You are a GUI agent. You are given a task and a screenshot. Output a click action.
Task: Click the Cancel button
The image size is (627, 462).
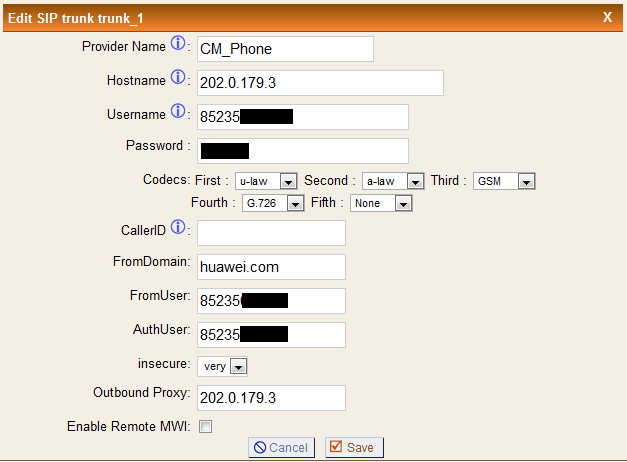tap(282, 447)
